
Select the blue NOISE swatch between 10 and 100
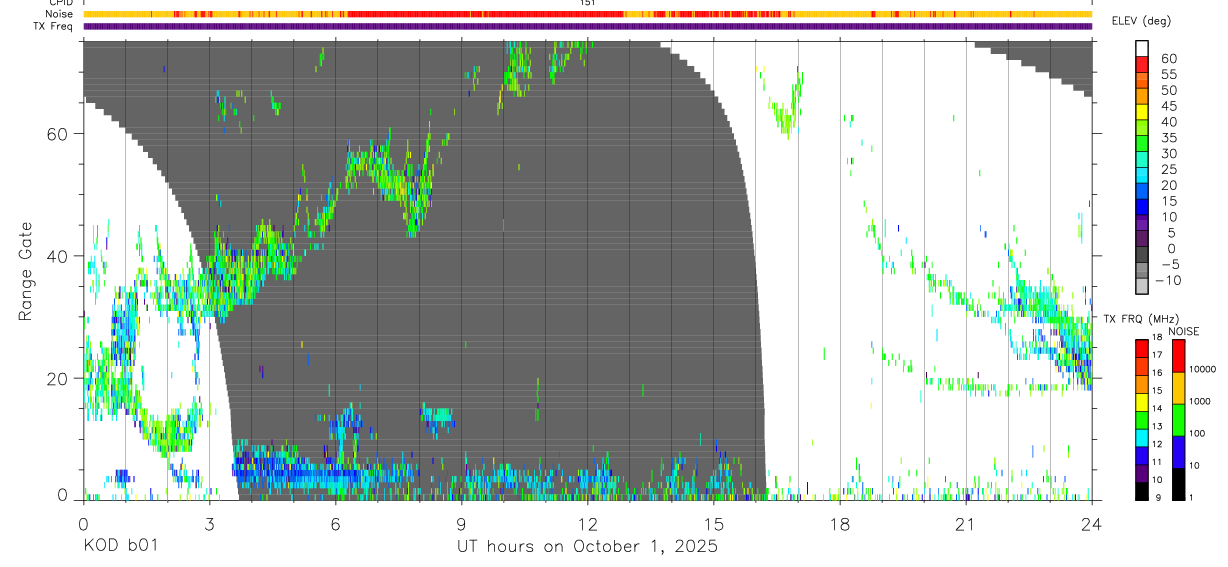1177,451
